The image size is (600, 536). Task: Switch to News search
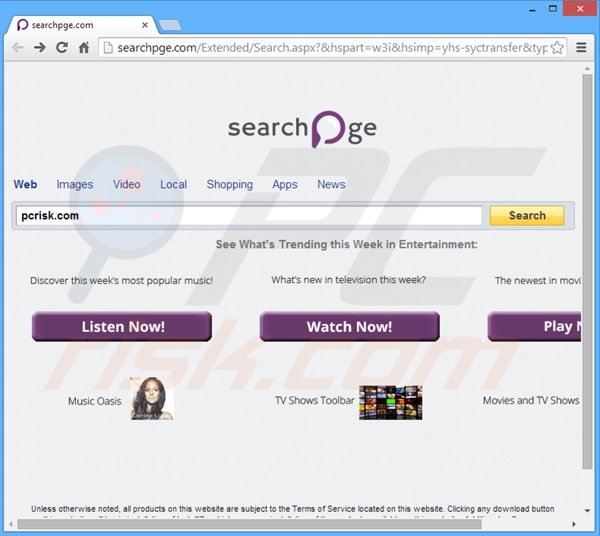[331, 184]
